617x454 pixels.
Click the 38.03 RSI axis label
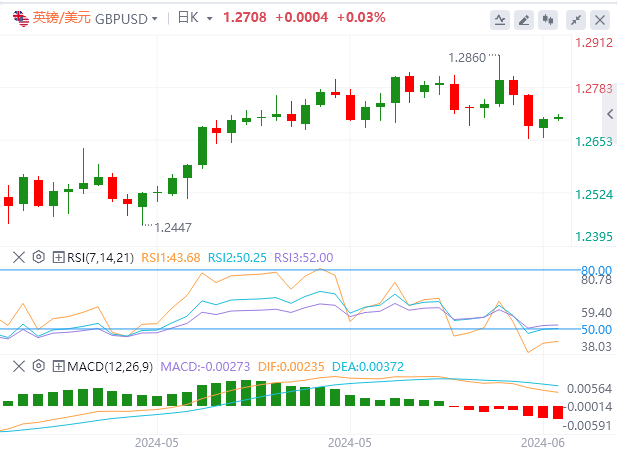[x=597, y=347]
